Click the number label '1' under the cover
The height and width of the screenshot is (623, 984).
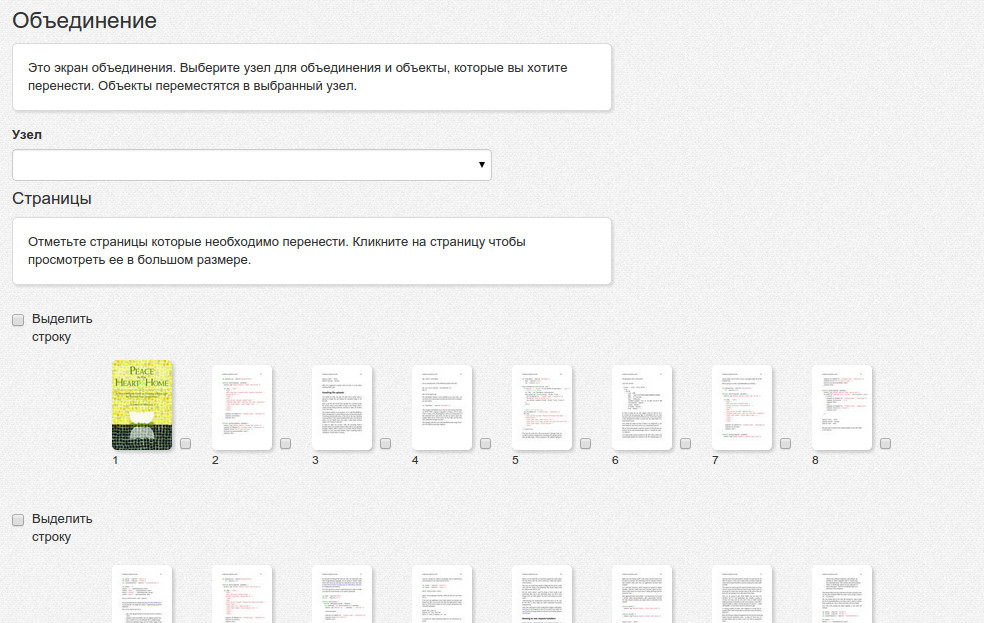coord(116,461)
